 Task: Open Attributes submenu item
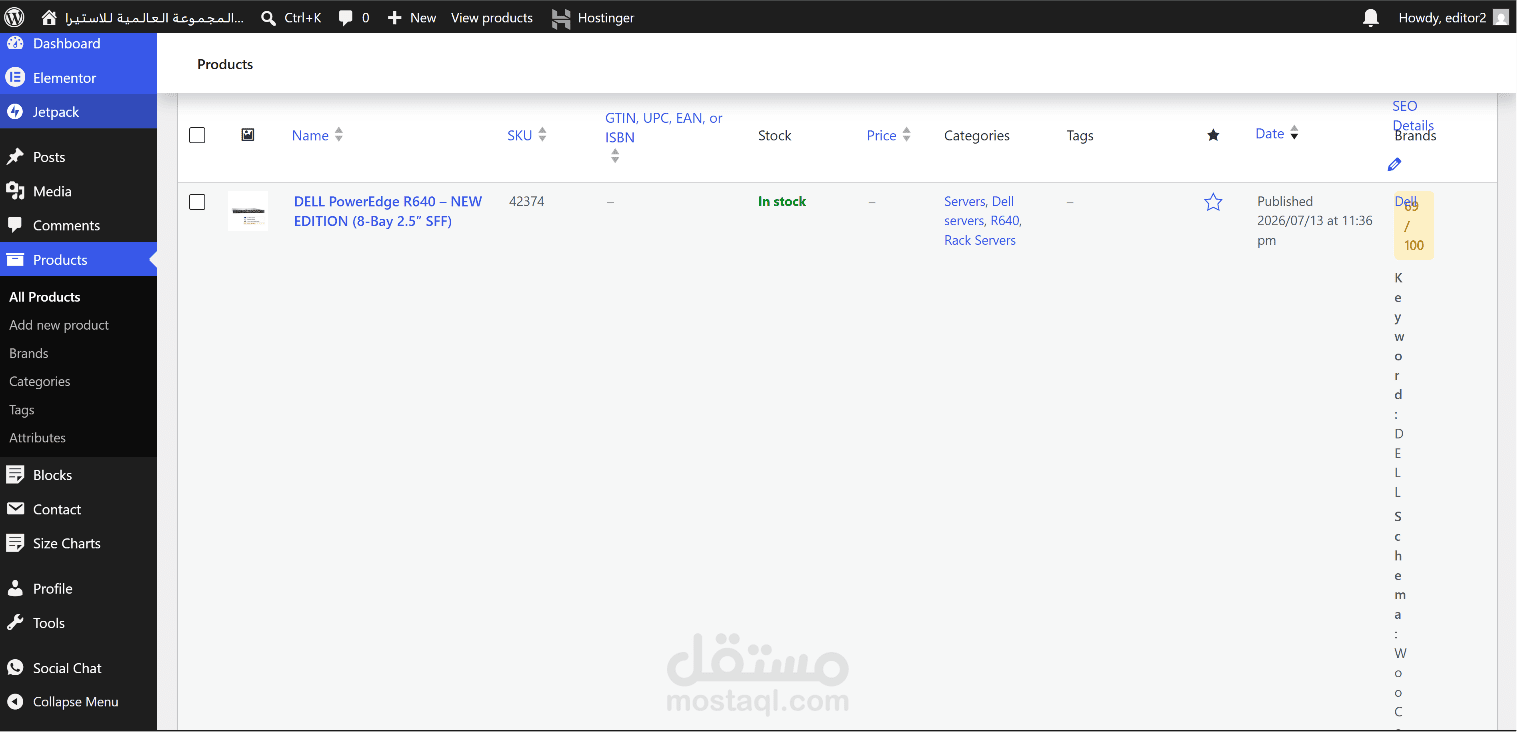pos(38,437)
